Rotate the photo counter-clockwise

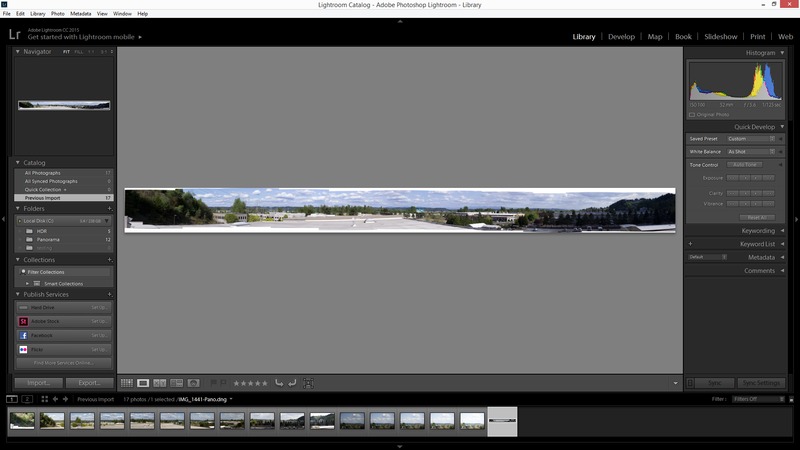[279, 383]
